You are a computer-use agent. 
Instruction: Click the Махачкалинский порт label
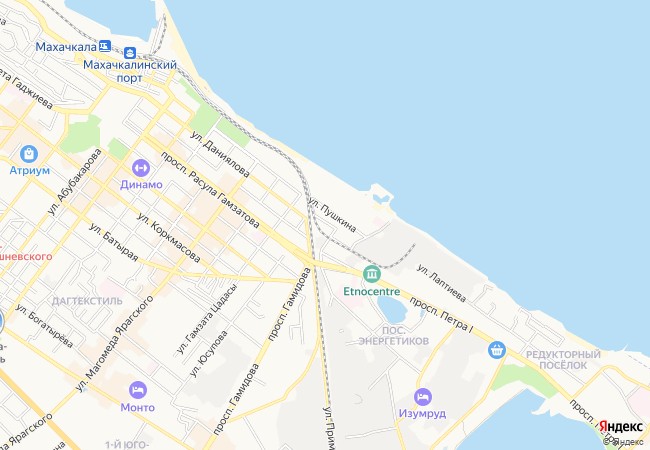click(130, 71)
